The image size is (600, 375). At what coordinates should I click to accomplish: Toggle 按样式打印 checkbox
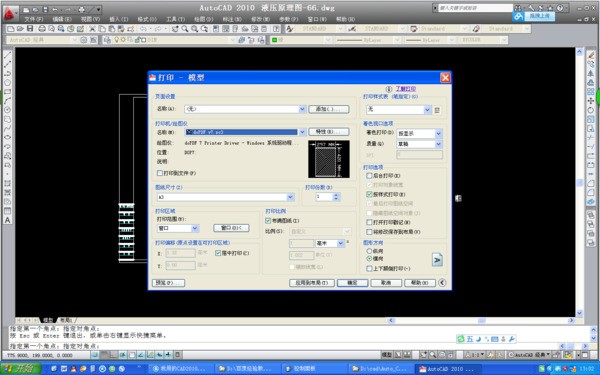tap(369, 194)
